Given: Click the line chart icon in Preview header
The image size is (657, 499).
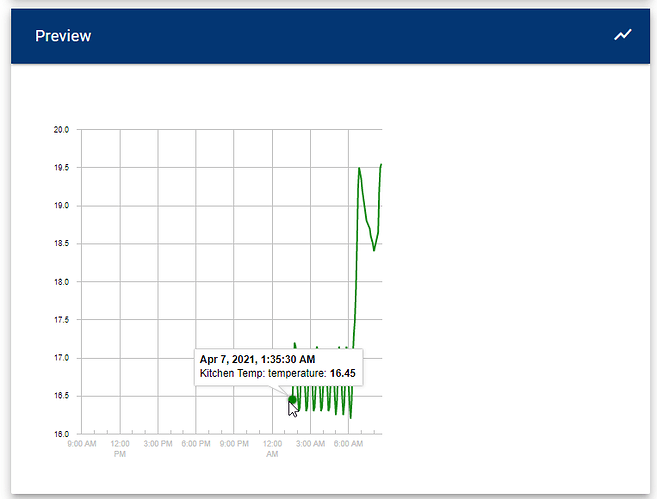Looking at the screenshot, I should click(x=623, y=35).
